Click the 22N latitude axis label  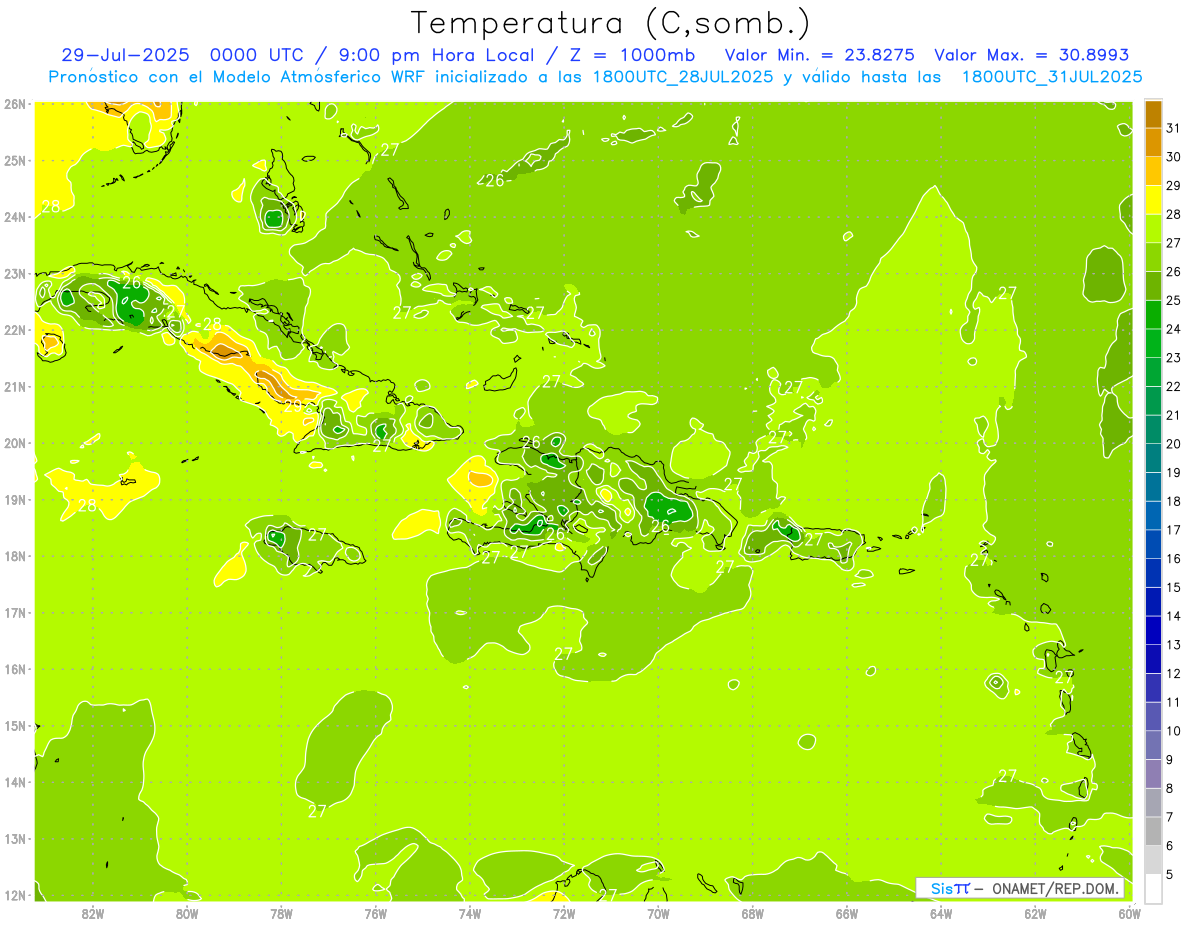(15, 330)
